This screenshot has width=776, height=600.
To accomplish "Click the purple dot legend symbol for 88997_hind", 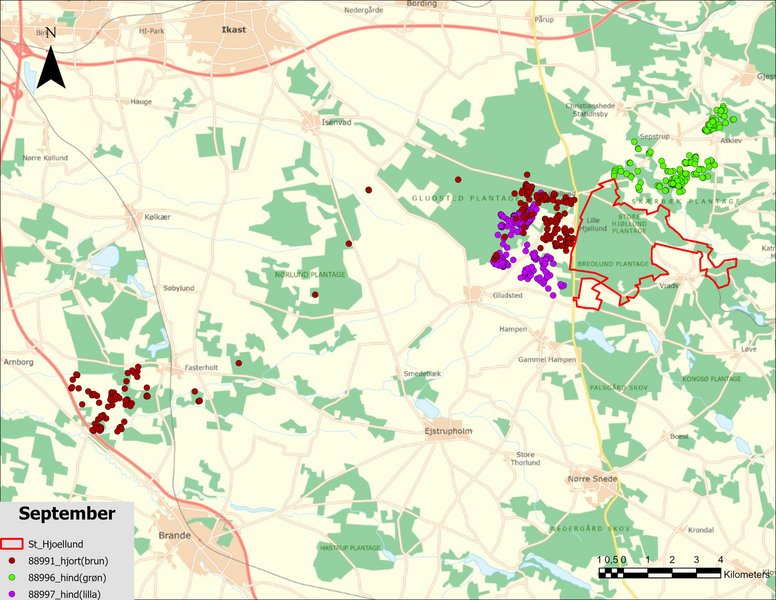I will [11, 594].
